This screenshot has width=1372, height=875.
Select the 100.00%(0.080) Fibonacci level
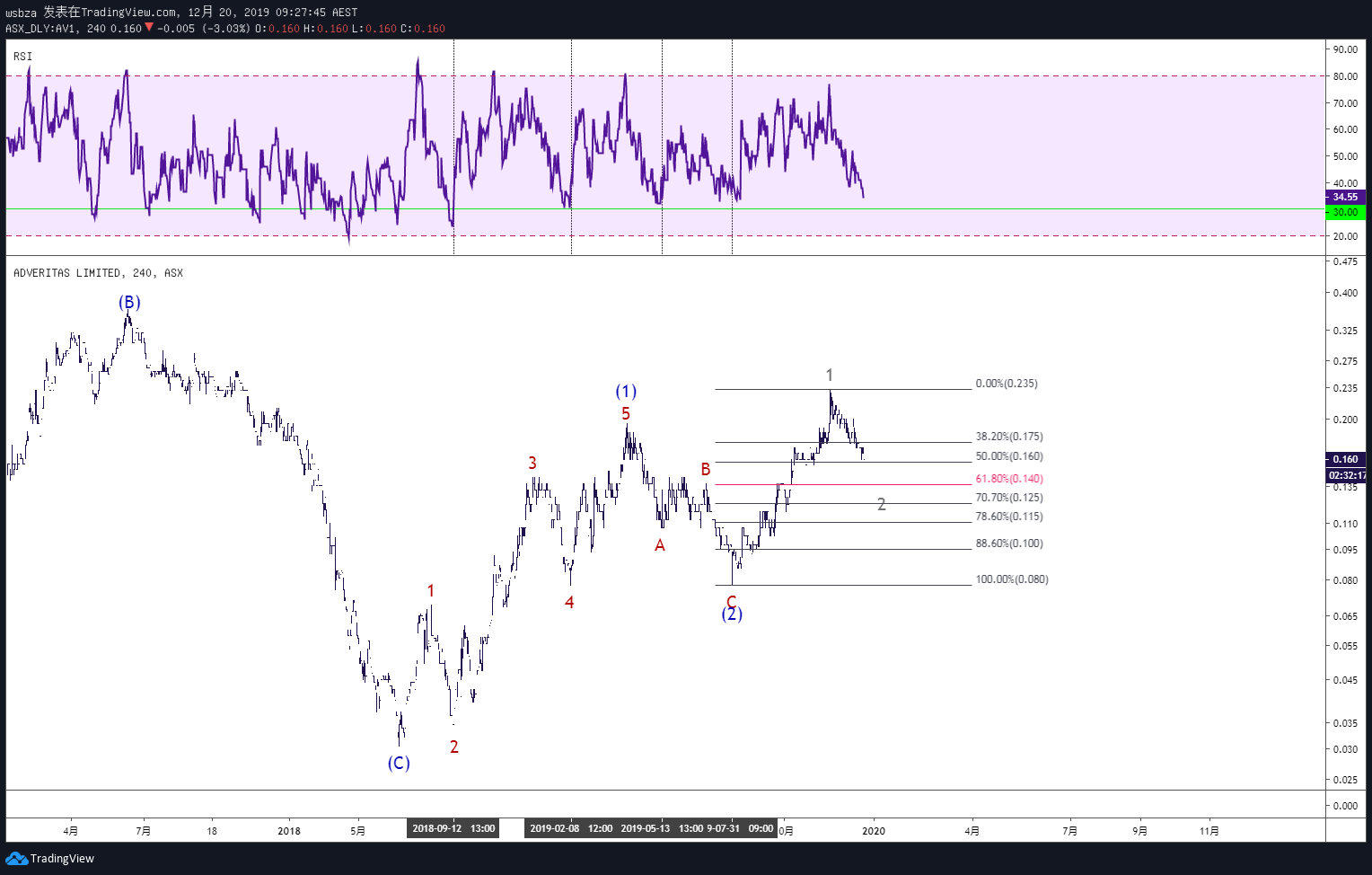tap(1012, 579)
